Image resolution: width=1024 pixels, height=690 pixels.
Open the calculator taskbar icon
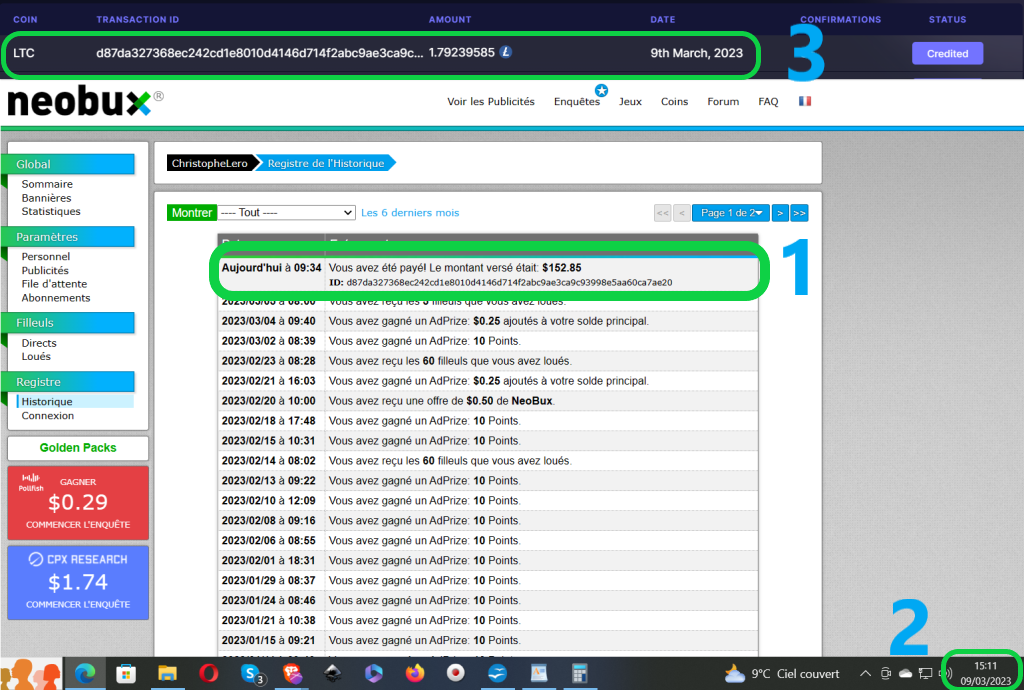579,673
